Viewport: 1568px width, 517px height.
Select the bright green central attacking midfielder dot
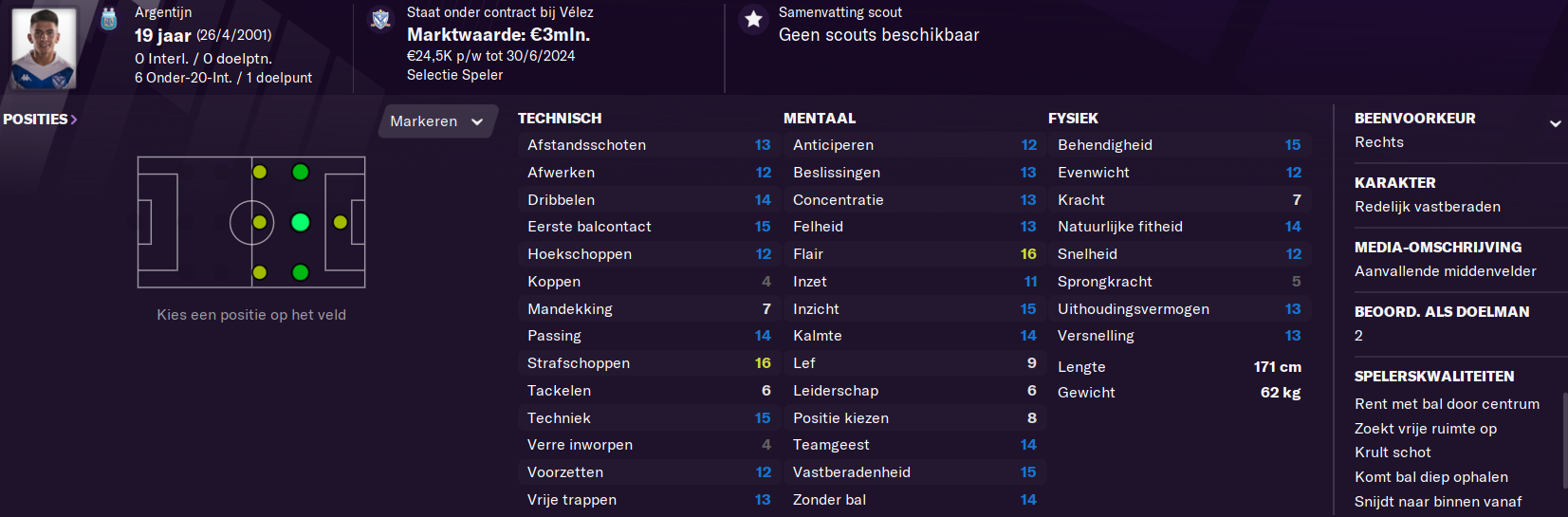point(301,222)
